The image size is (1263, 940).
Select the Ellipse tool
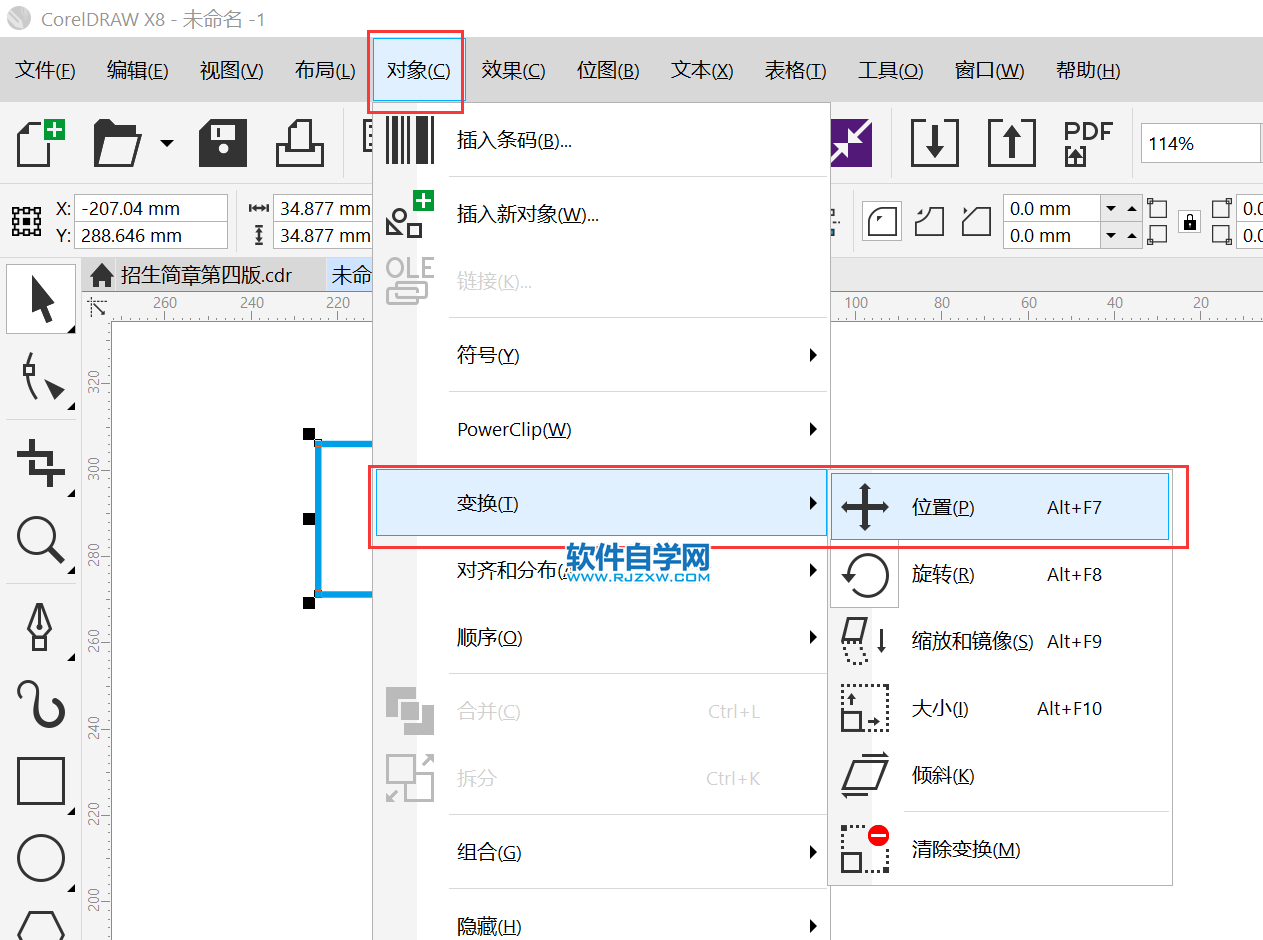coord(42,857)
